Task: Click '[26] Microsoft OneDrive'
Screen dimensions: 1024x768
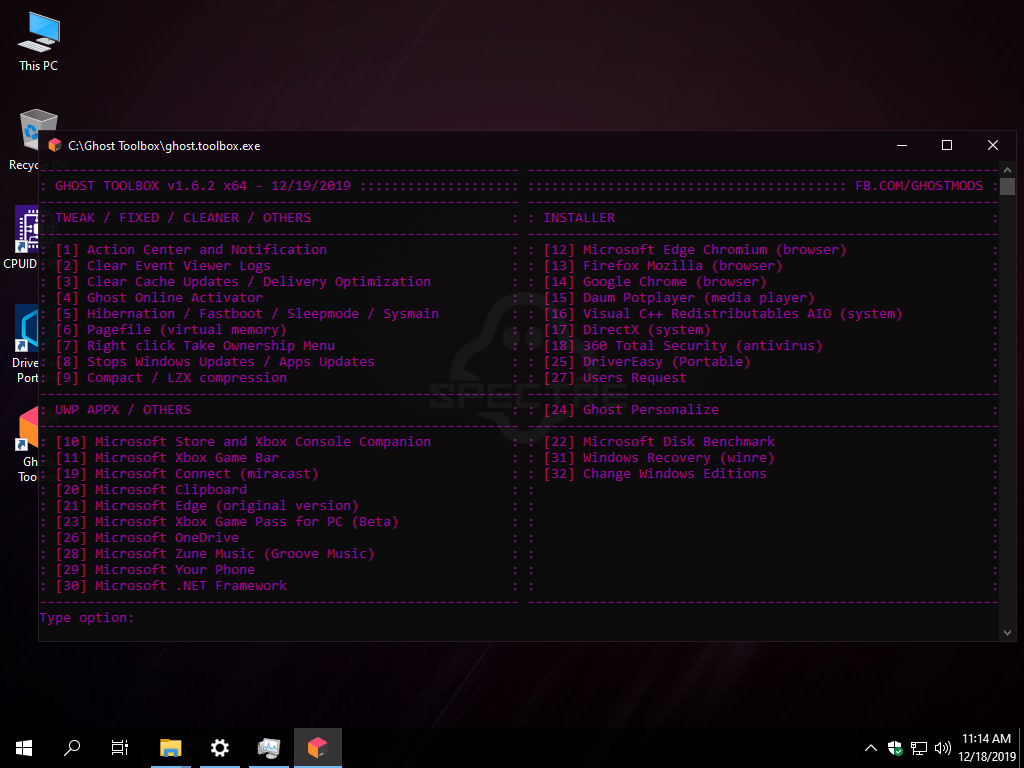Action: tap(148, 537)
